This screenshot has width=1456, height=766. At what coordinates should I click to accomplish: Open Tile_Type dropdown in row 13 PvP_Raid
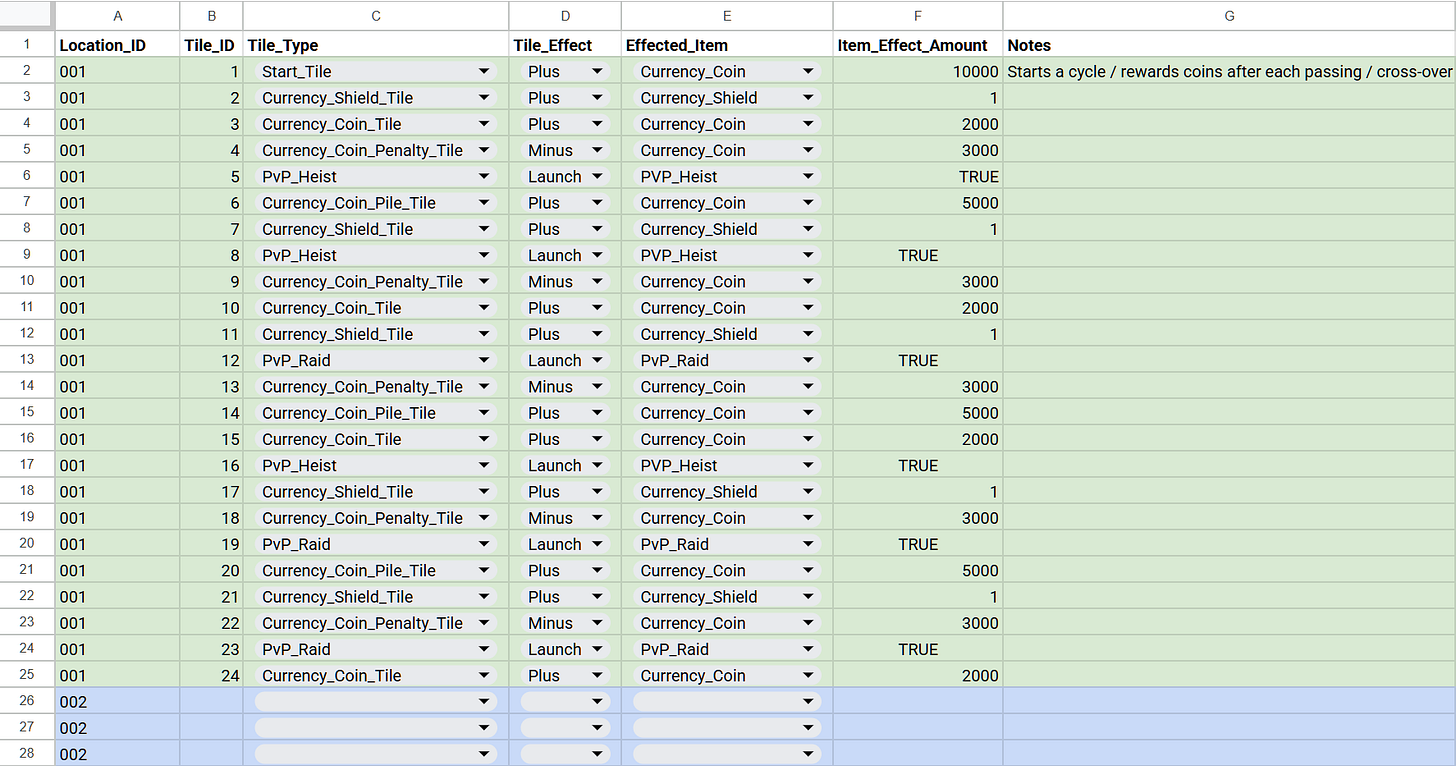[x=484, y=361]
